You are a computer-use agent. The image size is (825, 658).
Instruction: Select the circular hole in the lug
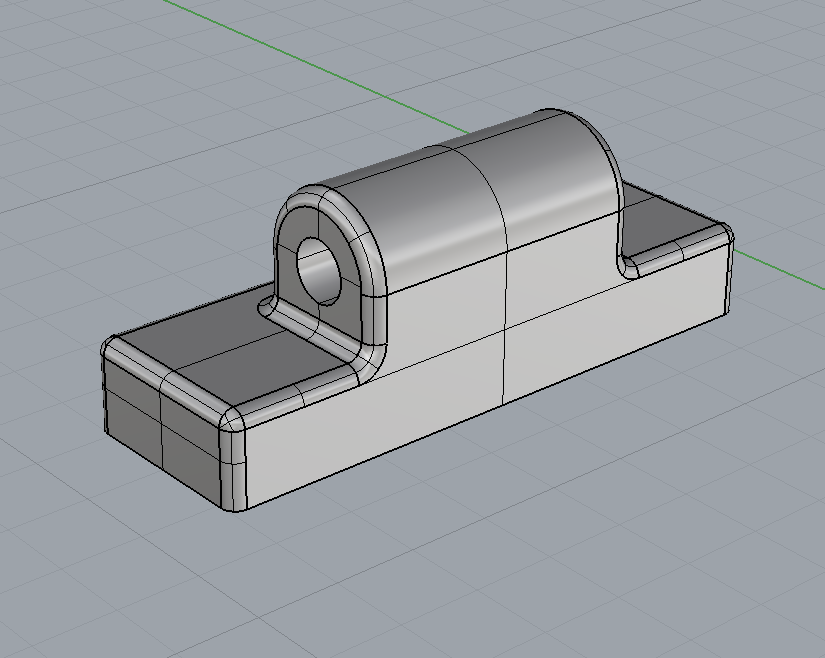click(x=319, y=270)
